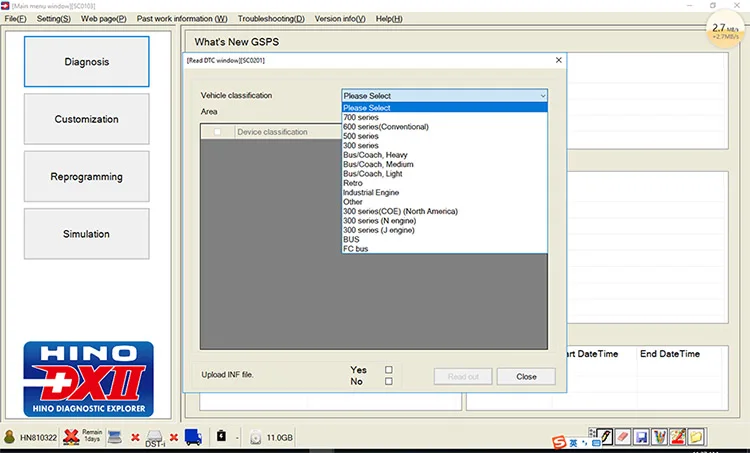The height and width of the screenshot is (453, 750).
Task: Open the Help(H) menu
Action: click(x=389, y=19)
